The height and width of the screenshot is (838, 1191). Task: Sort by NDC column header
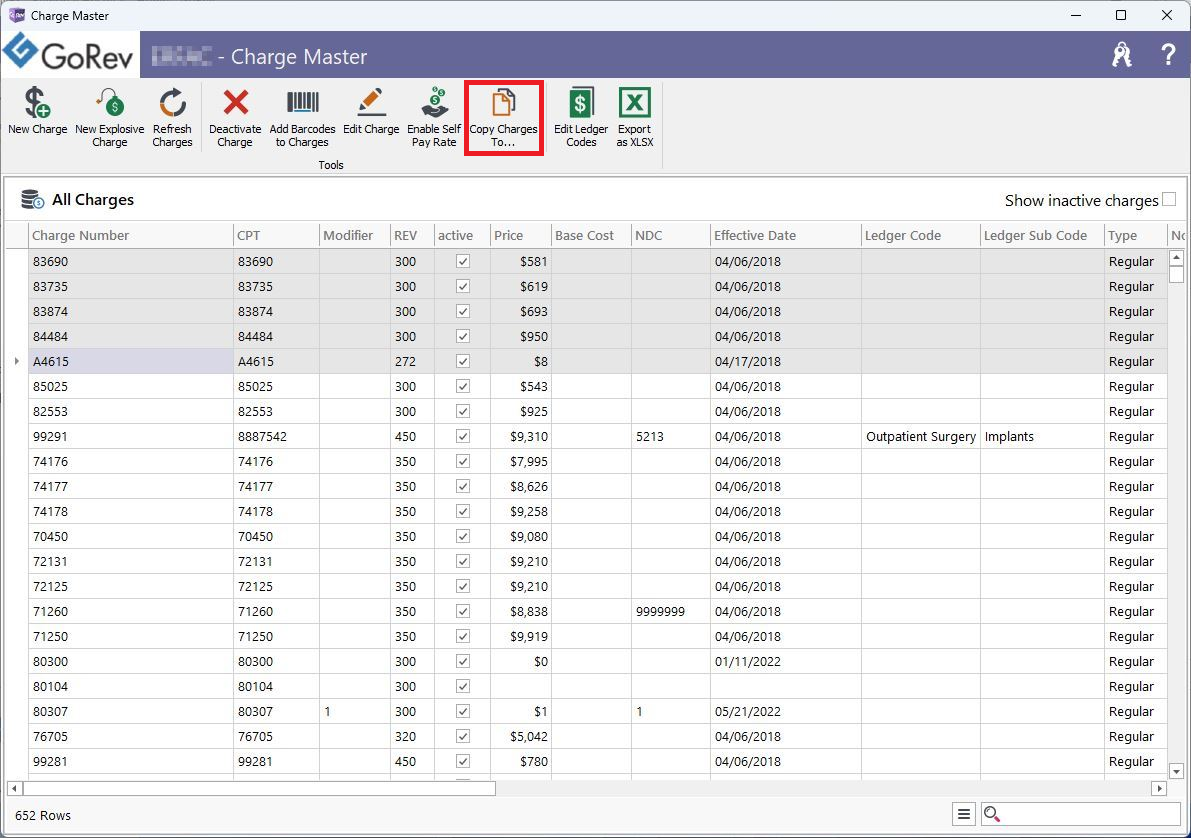coord(671,236)
